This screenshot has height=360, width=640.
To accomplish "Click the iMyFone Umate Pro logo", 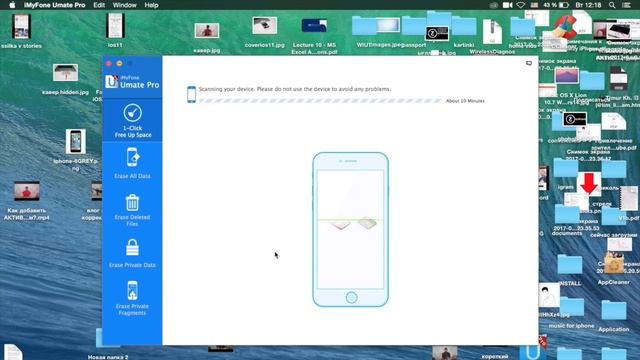I will tap(132, 82).
